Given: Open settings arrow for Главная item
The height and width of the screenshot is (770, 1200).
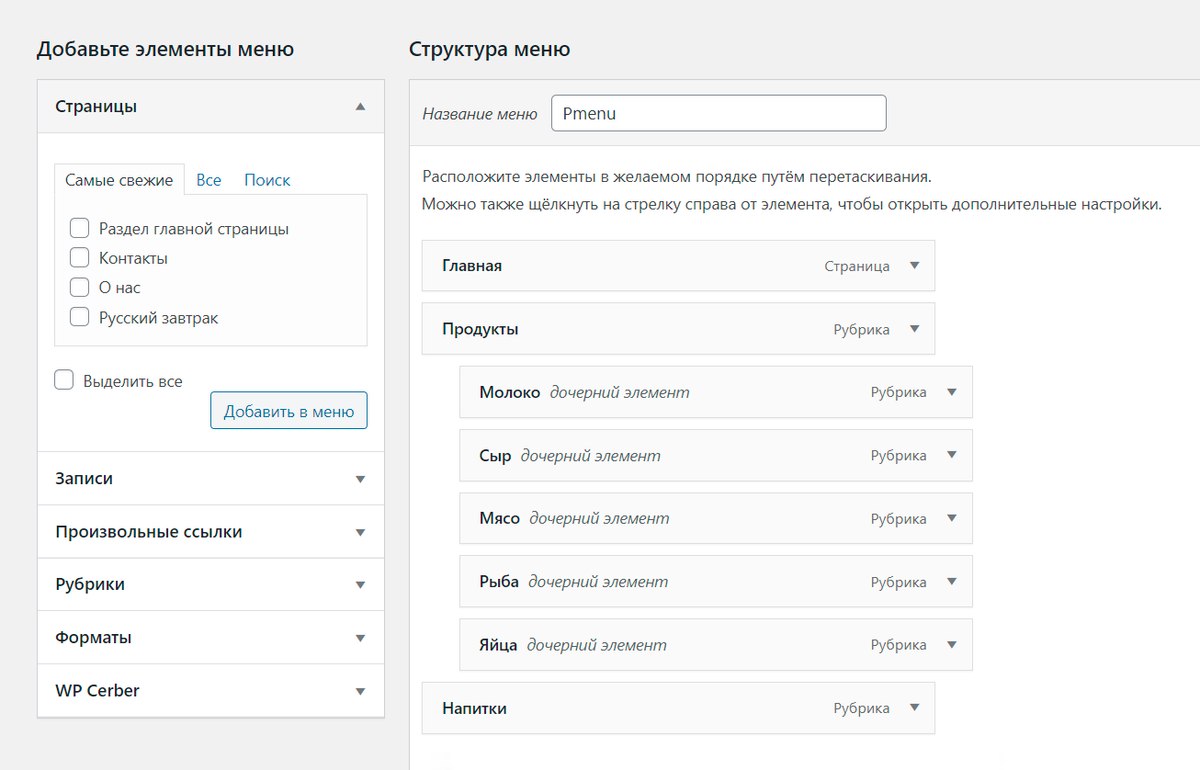Looking at the screenshot, I should pyautogui.click(x=914, y=266).
